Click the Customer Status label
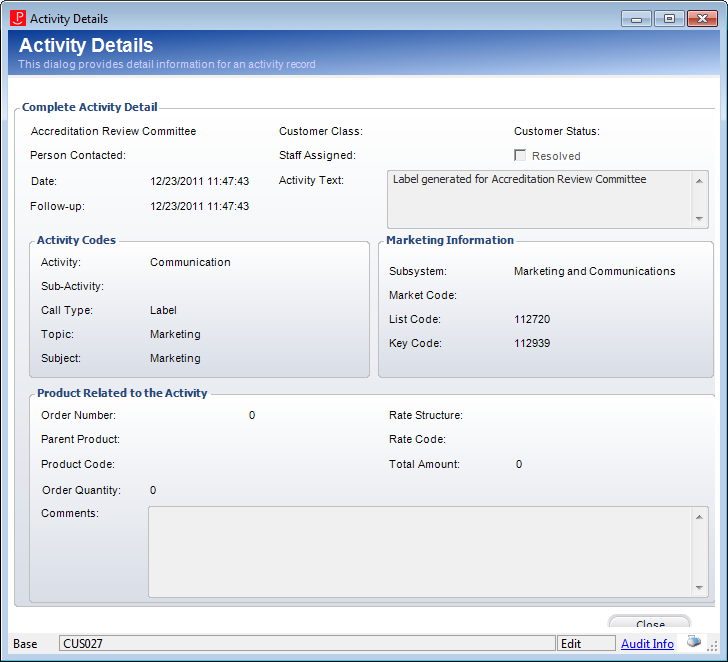728x662 pixels. click(x=557, y=131)
